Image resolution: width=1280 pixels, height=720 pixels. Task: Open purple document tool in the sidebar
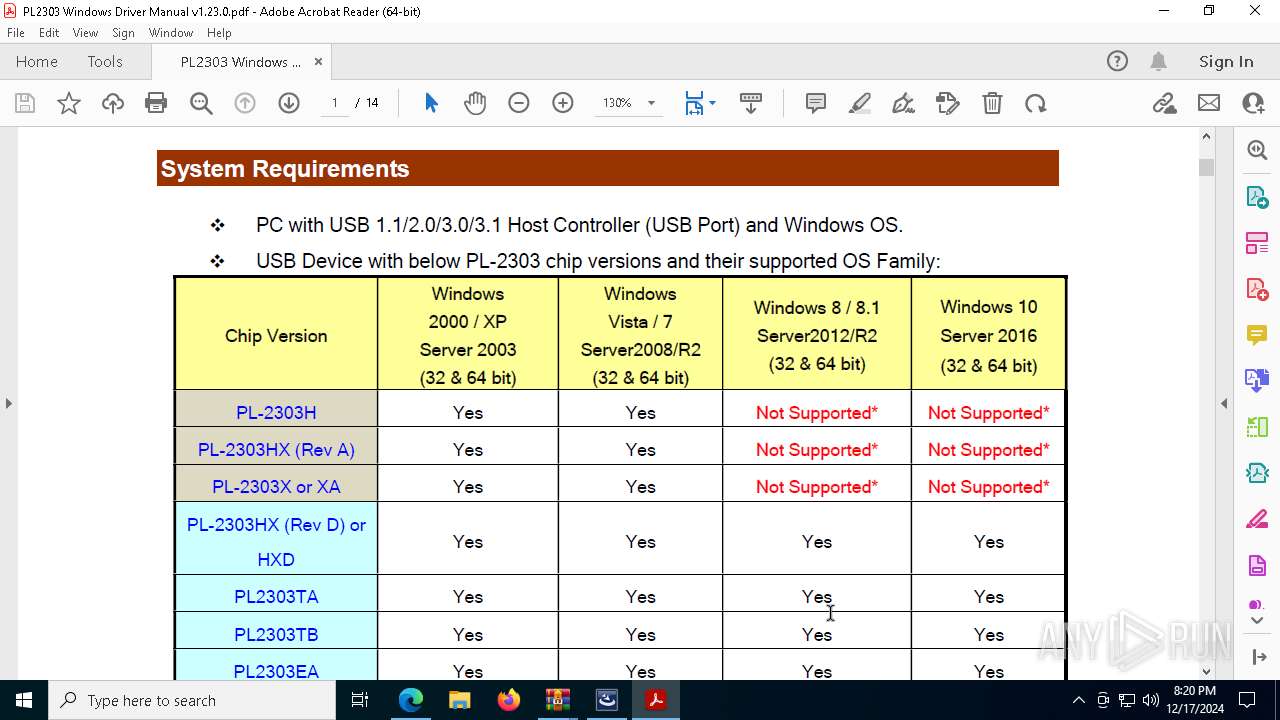(x=1257, y=566)
